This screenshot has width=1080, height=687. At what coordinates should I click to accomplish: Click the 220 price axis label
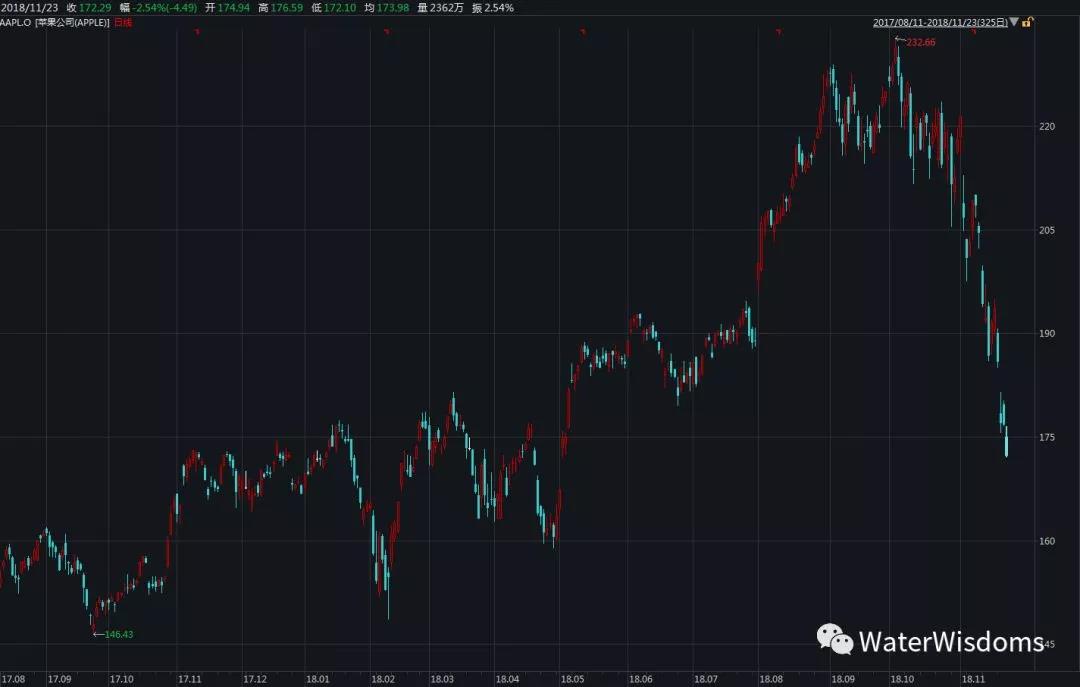pyautogui.click(x=1047, y=126)
